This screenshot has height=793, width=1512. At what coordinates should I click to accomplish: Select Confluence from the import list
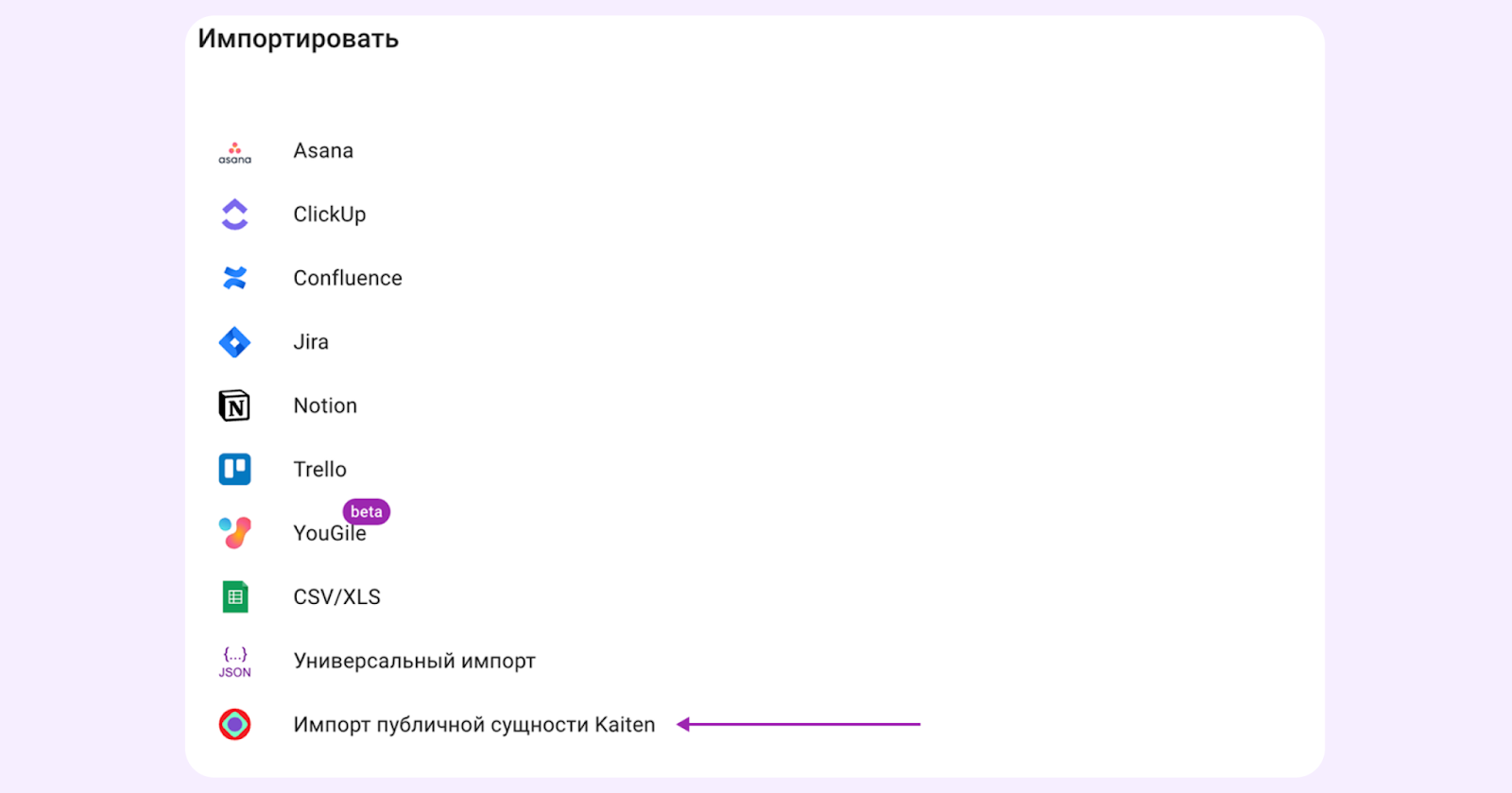coord(347,277)
